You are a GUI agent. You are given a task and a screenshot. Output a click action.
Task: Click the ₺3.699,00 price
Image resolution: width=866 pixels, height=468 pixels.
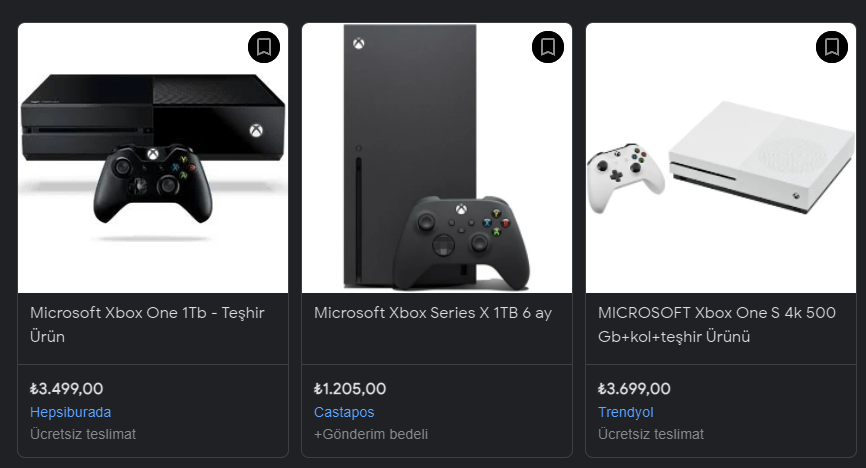[635, 389]
